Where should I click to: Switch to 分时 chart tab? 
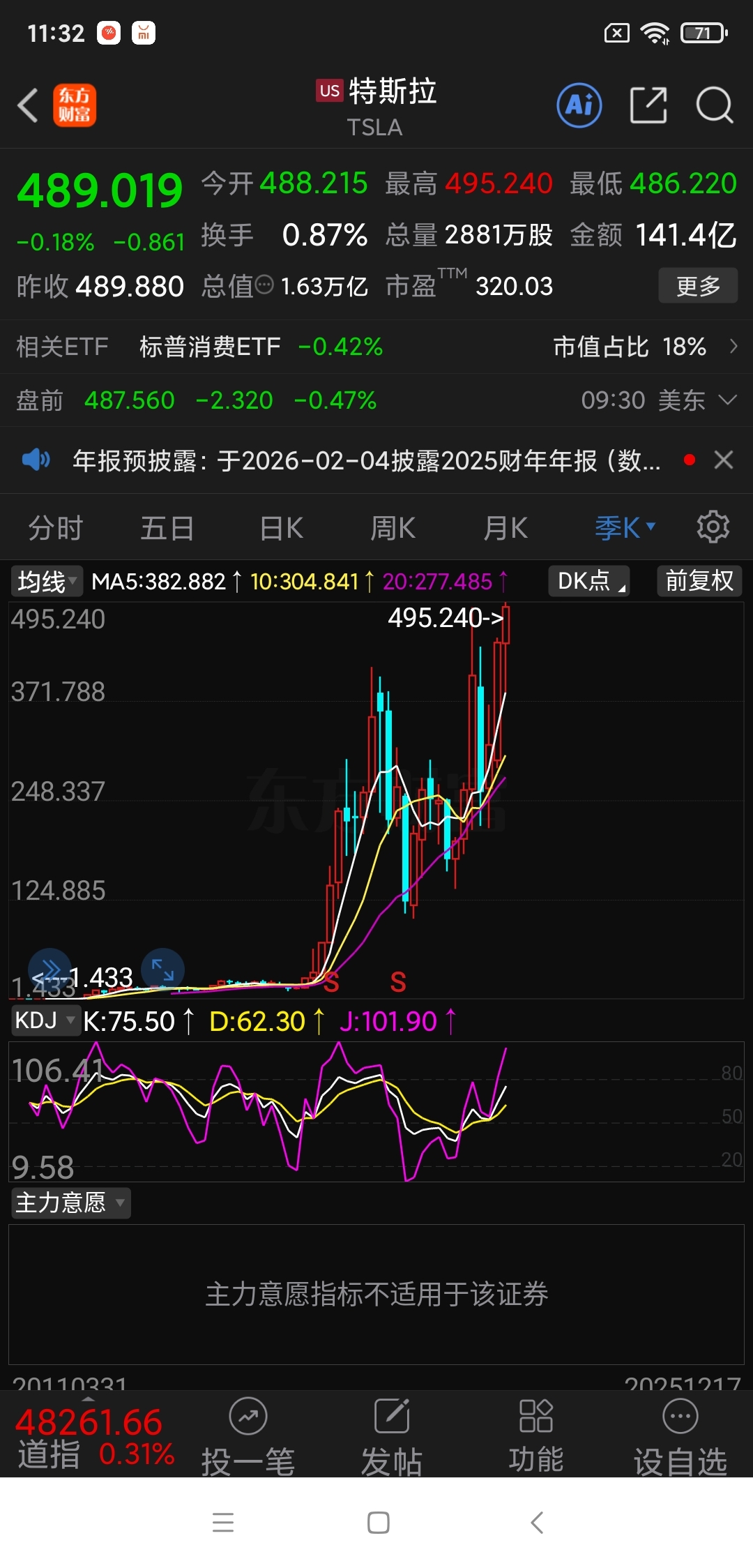pyautogui.click(x=56, y=528)
